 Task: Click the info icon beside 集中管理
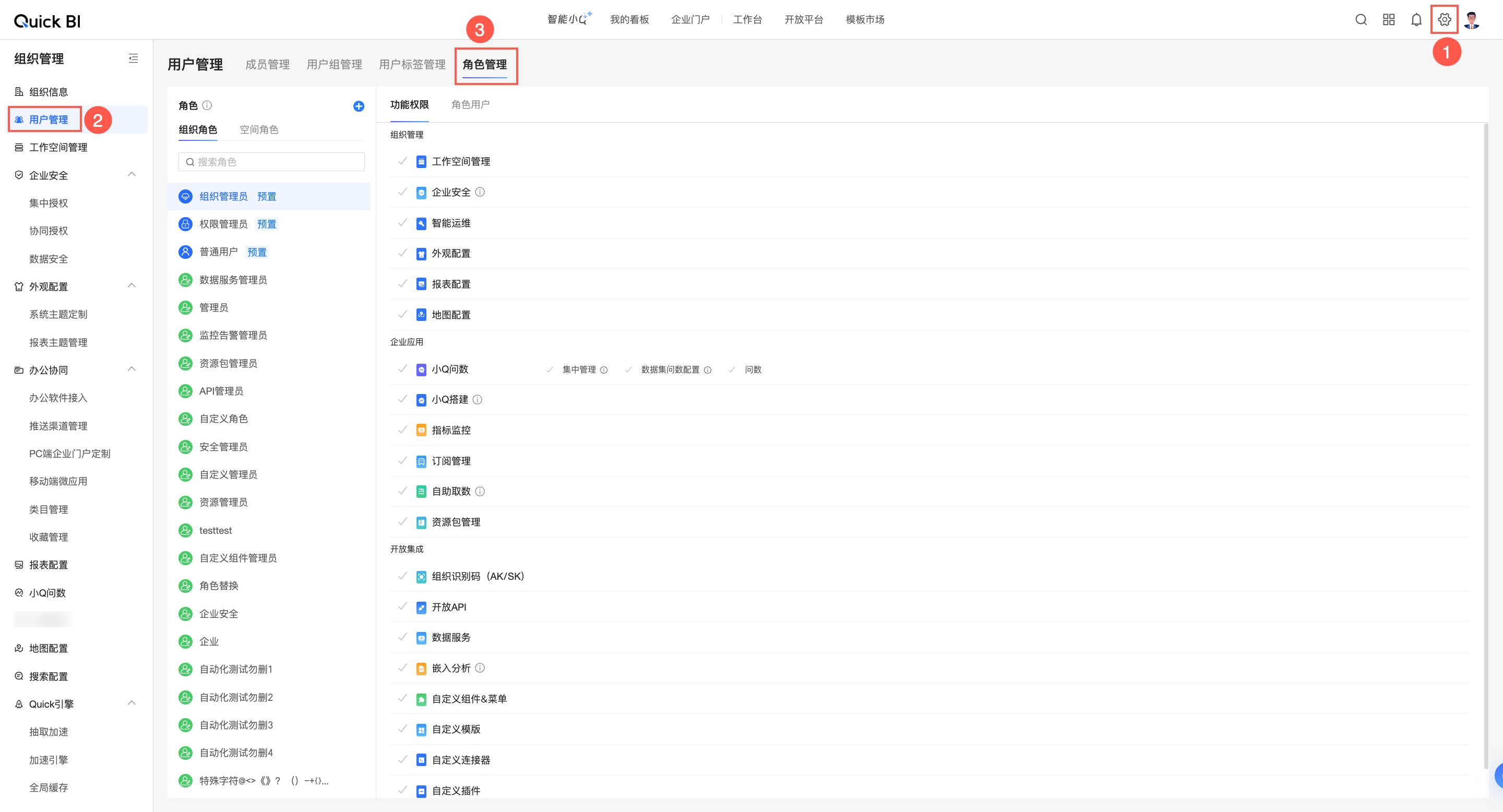pos(604,370)
